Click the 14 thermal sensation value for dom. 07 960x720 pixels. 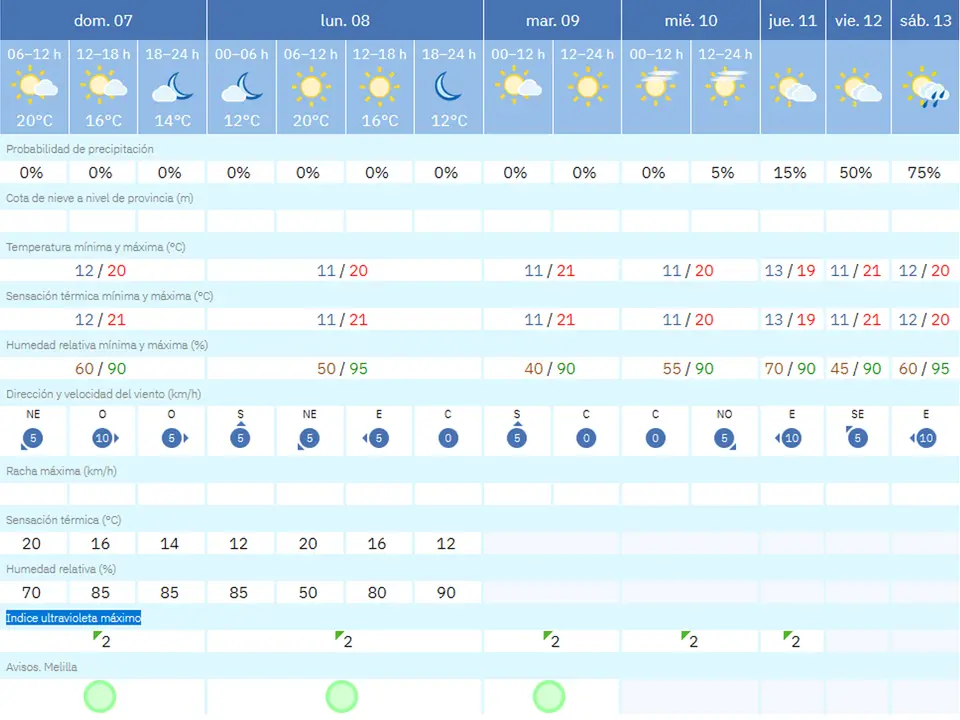pyautogui.click(x=169, y=544)
